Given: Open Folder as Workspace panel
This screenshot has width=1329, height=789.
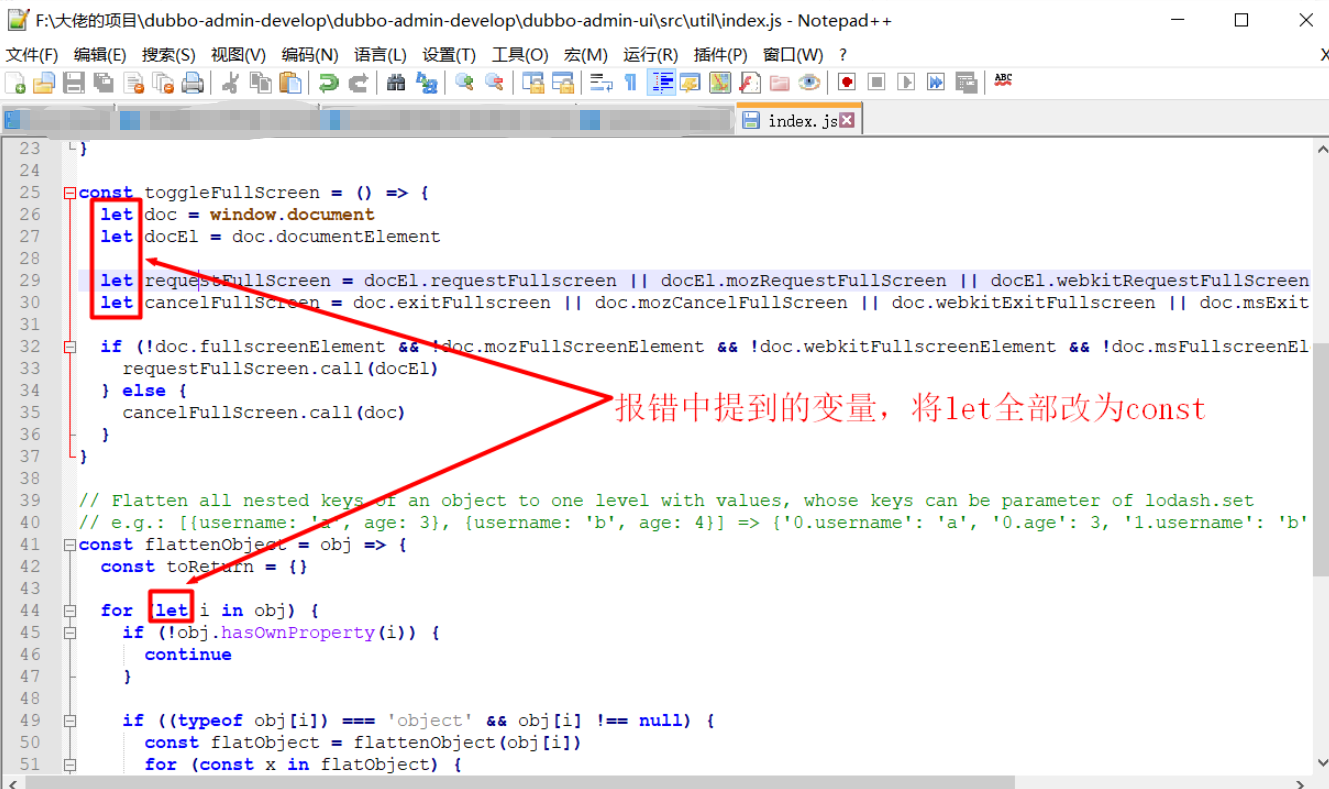Looking at the screenshot, I should [x=779, y=82].
